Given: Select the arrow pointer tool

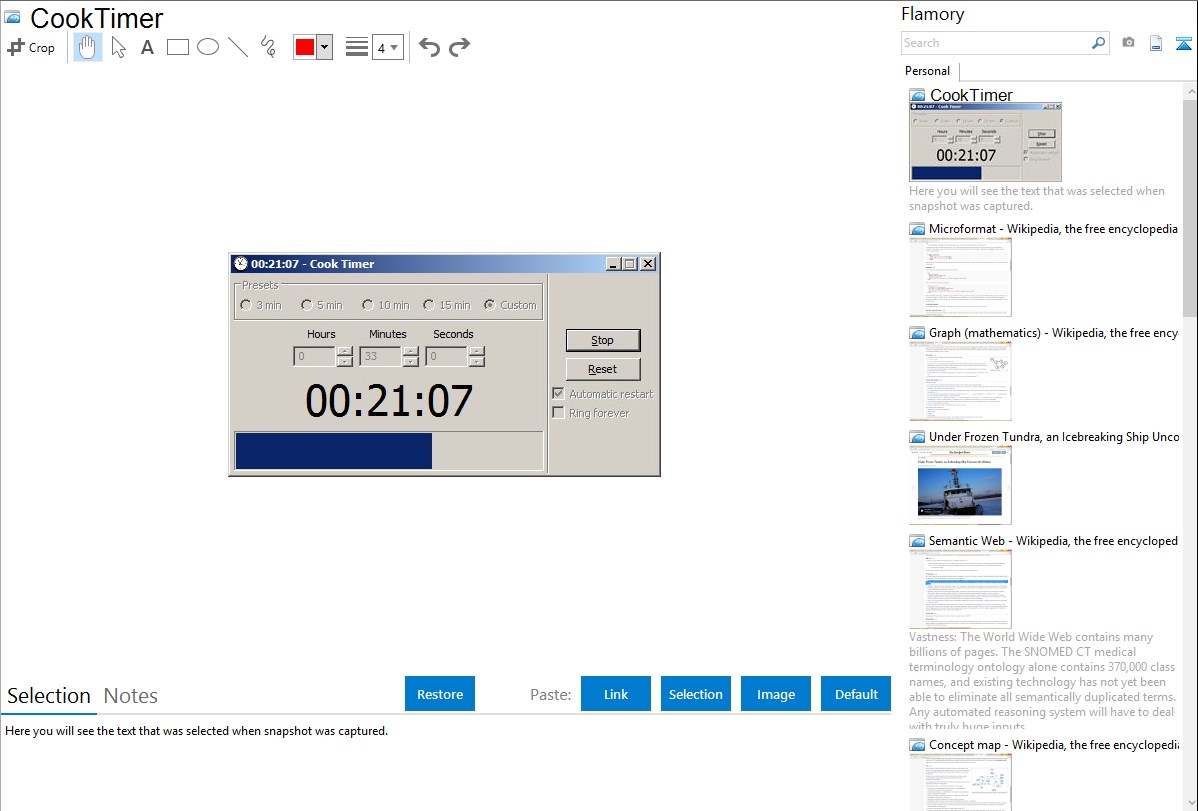Looking at the screenshot, I should pos(118,47).
